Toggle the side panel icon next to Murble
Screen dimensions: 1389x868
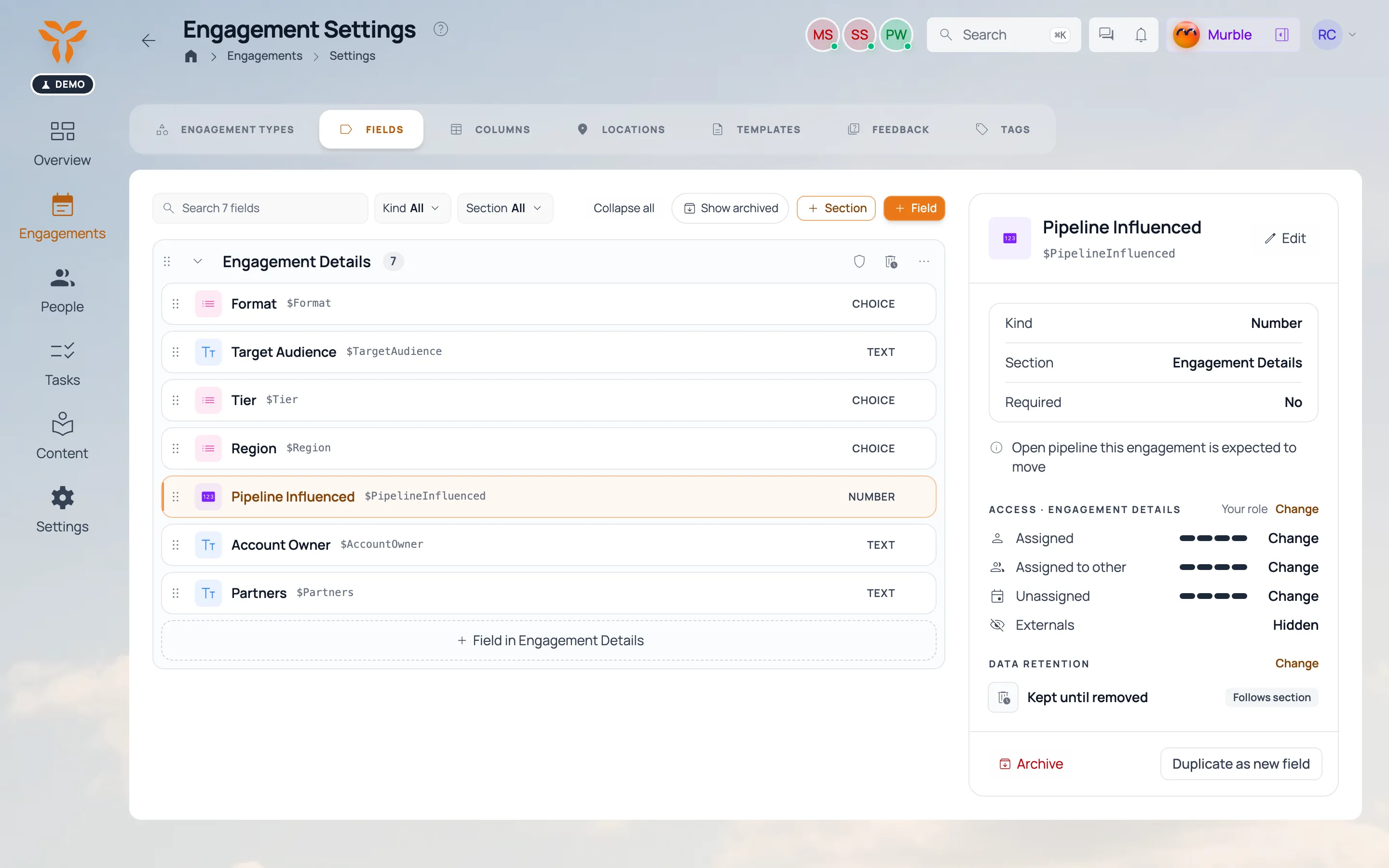(x=1281, y=35)
